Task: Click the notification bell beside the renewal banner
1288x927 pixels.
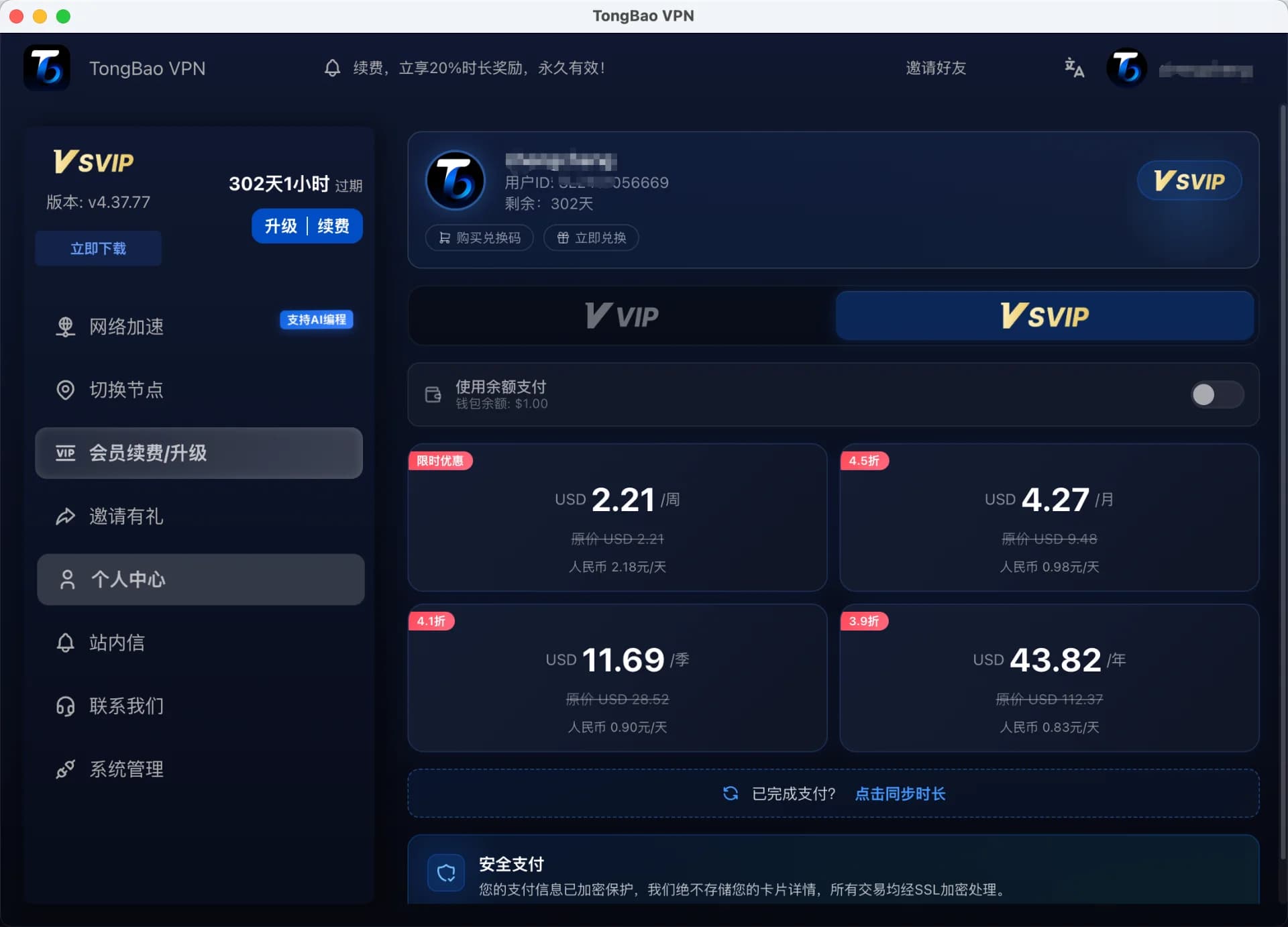Action: [x=332, y=68]
